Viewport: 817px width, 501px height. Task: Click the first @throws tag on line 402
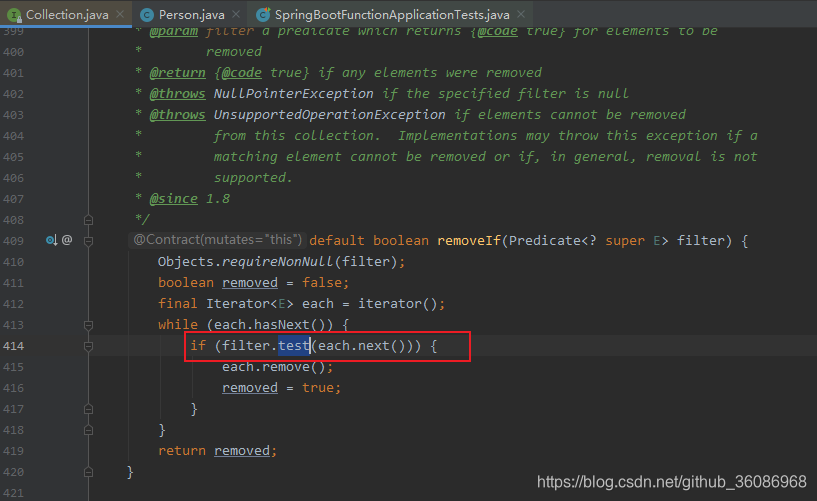point(178,93)
